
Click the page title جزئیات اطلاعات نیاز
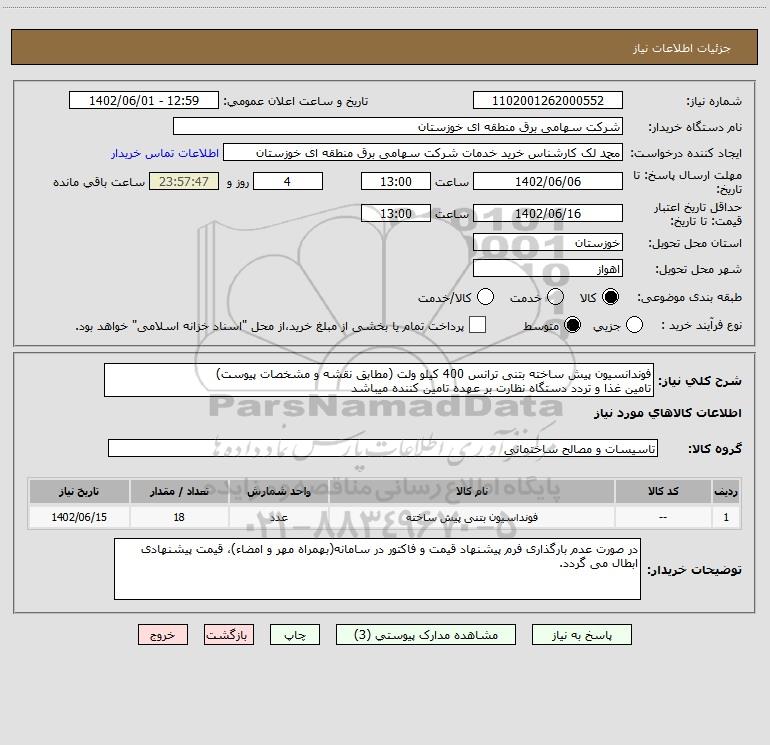[682, 48]
